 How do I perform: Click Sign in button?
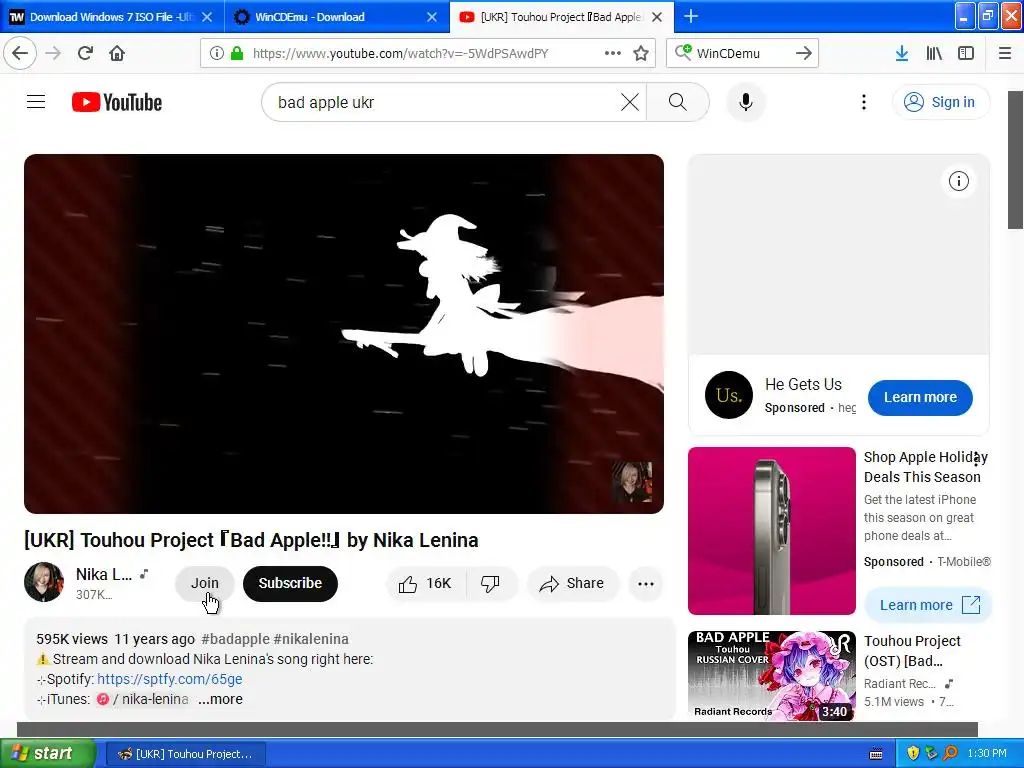coord(941,102)
